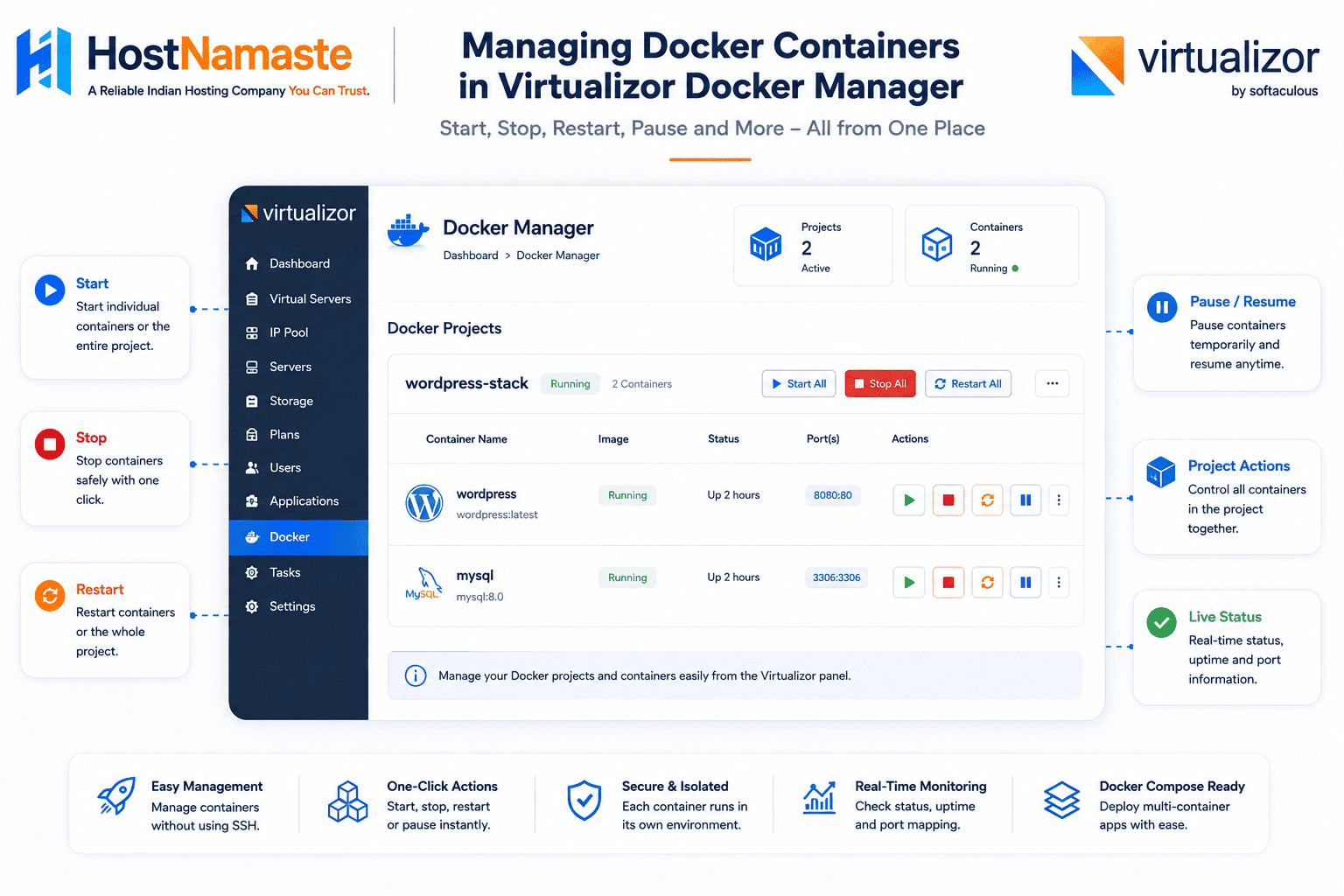Click the red Stop icon in left callout
This screenshot has width=1344, height=896.
pyautogui.click(x=50, y=444)
